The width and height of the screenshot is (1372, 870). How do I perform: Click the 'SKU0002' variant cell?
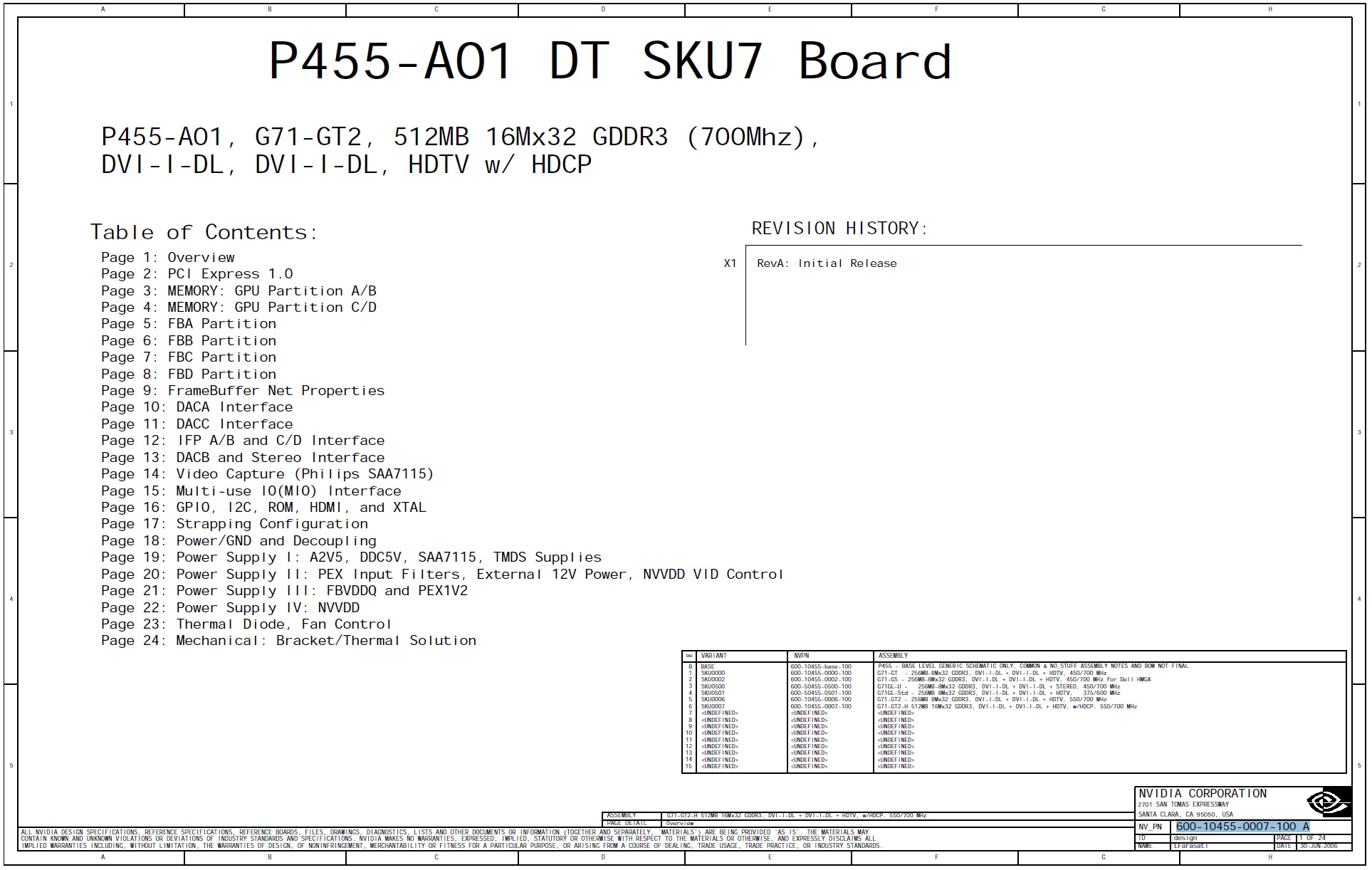click(x=713, y=680)
